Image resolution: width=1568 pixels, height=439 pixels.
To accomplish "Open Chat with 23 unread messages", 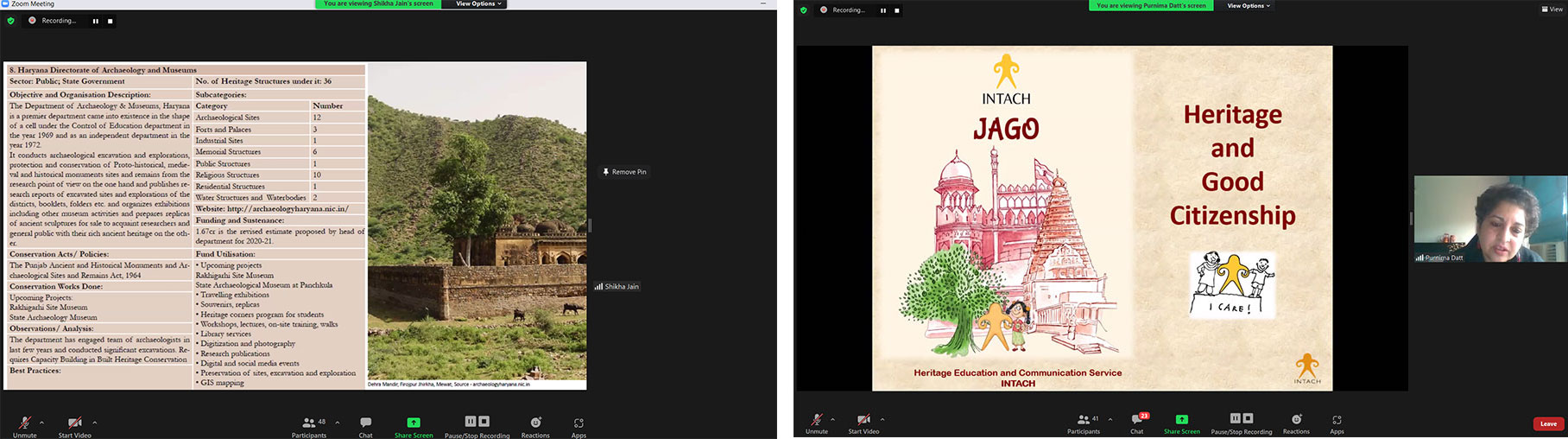I will point(1138,423).
